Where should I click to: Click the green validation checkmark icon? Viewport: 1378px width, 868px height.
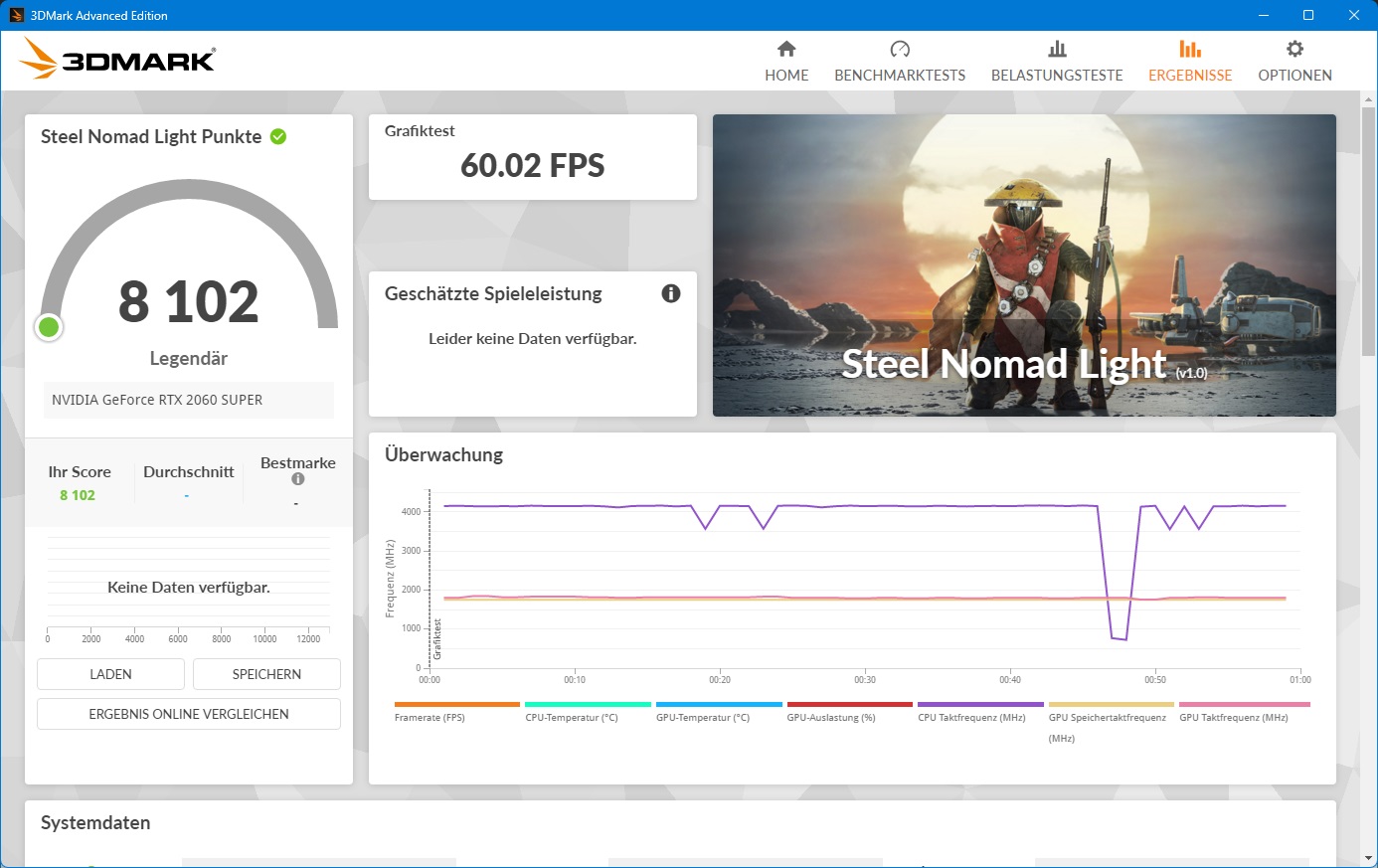[278, 136]
